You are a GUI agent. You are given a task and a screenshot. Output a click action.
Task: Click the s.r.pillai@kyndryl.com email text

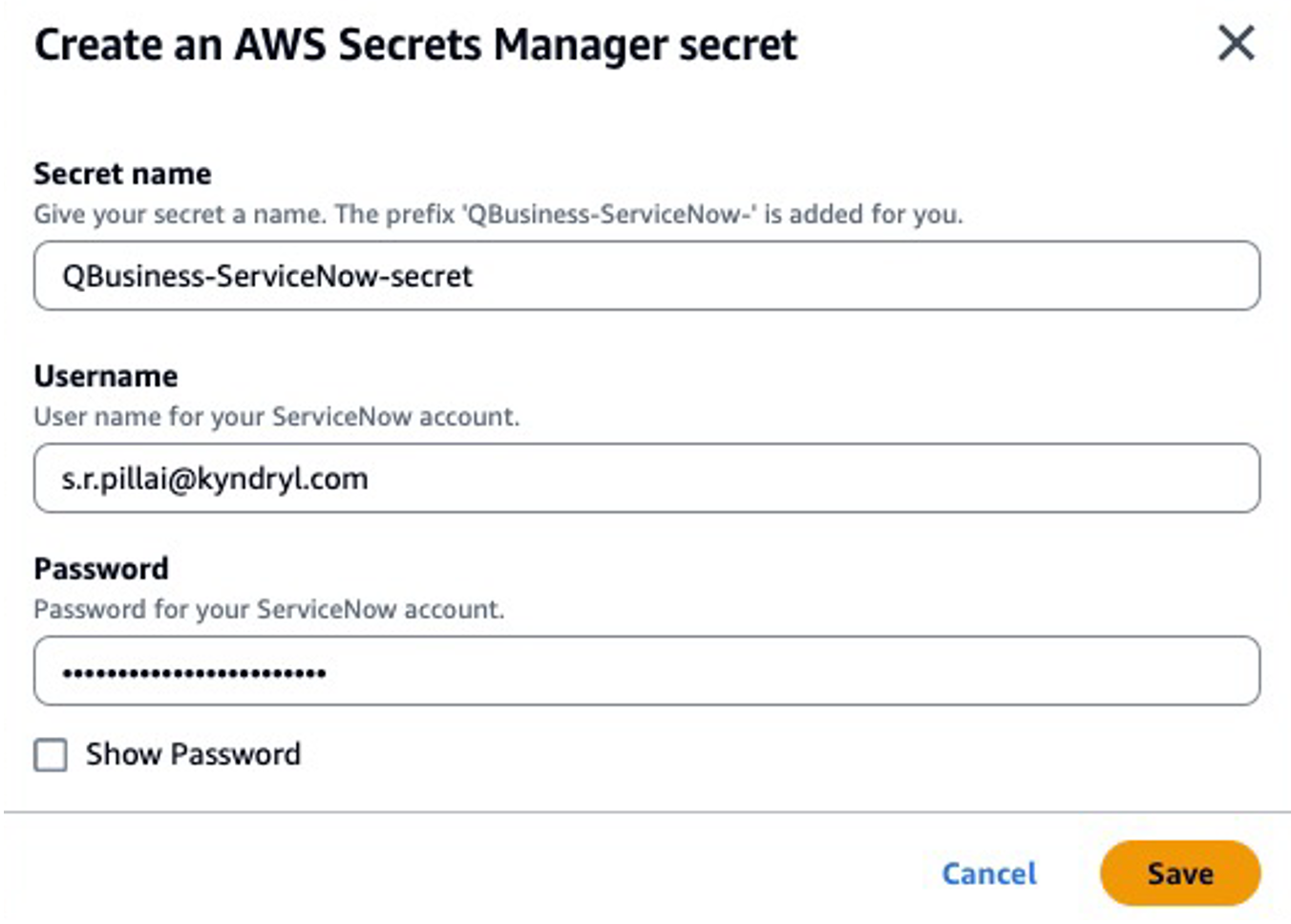[x=215, y=478]
